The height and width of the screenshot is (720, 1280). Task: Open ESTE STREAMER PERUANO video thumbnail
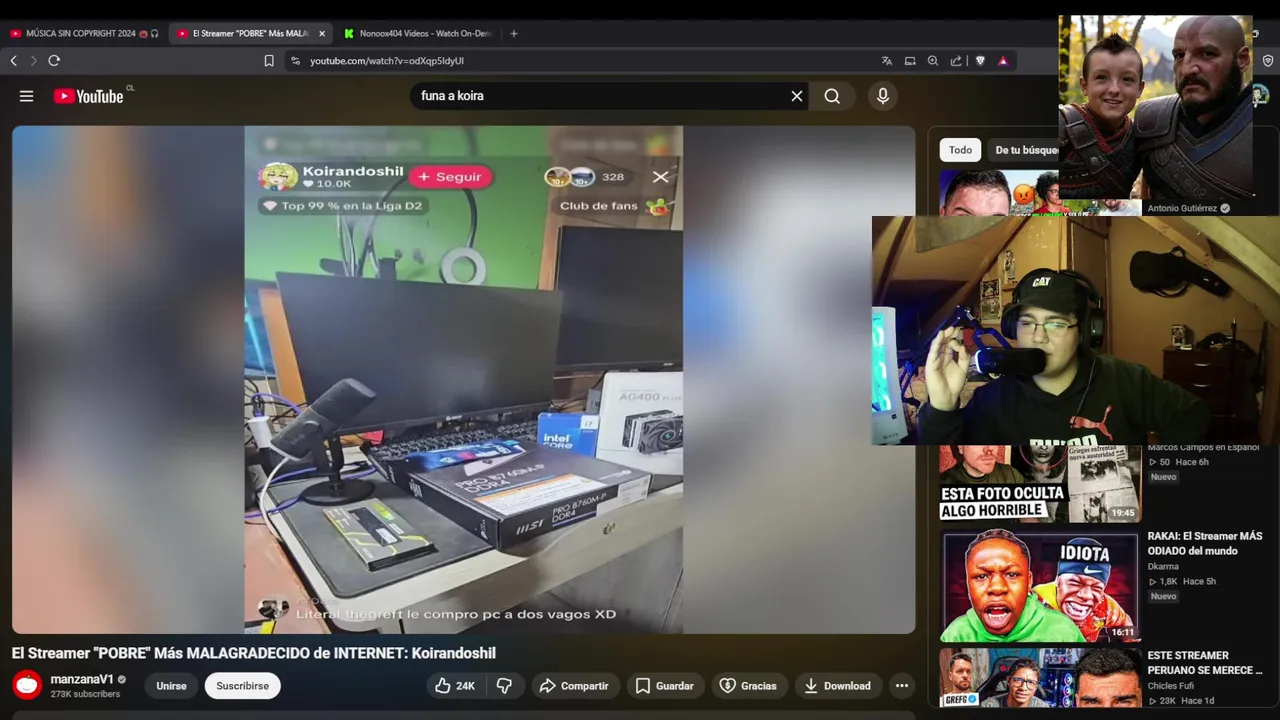pyautogui.click(x=1040, y=678)
